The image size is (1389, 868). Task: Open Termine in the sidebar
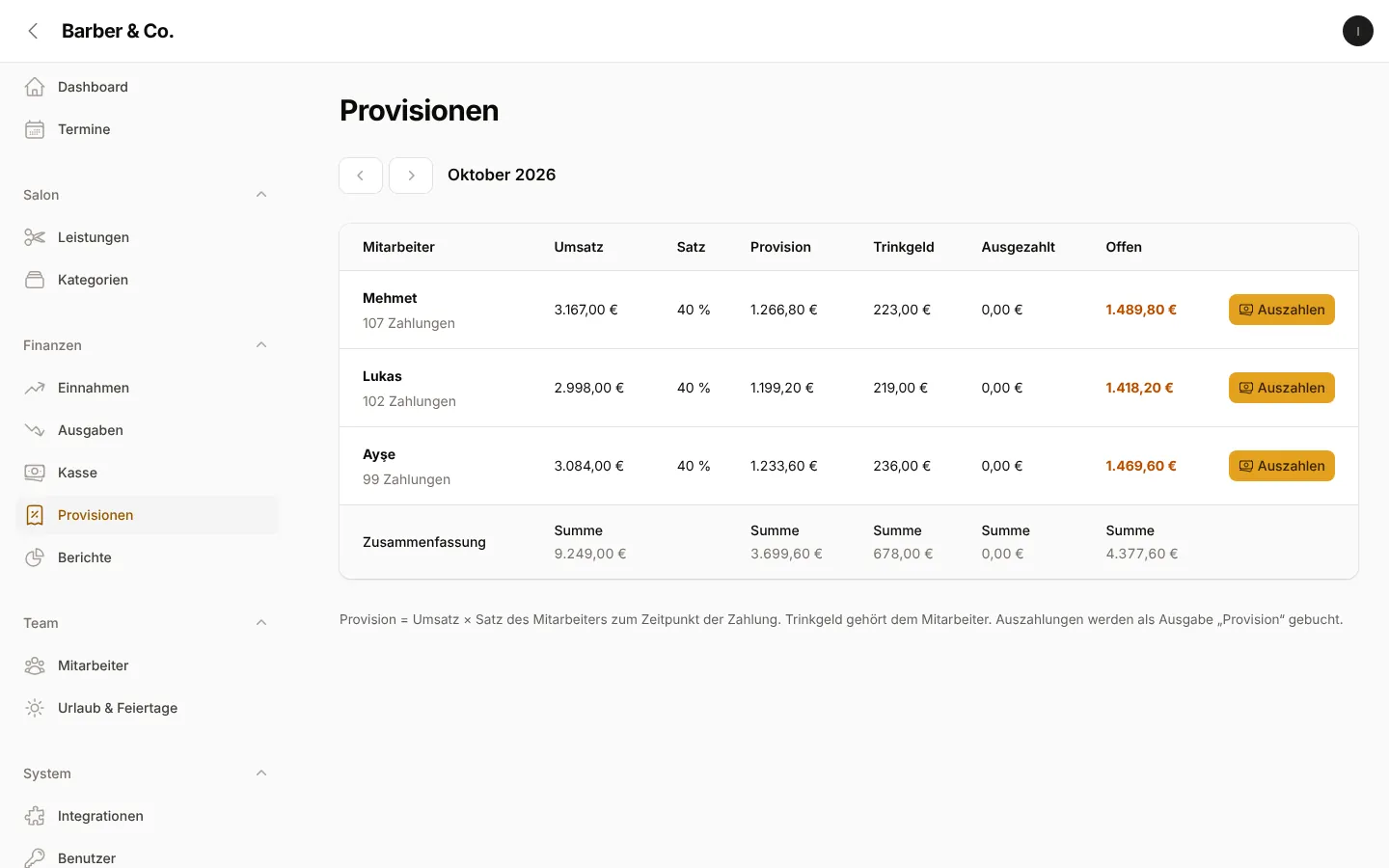(x=147, y=129)
